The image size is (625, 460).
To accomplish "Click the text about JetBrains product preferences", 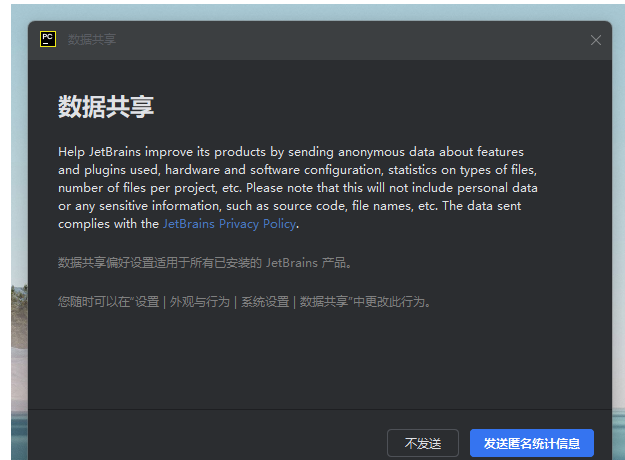I will [x=204, y=263].
